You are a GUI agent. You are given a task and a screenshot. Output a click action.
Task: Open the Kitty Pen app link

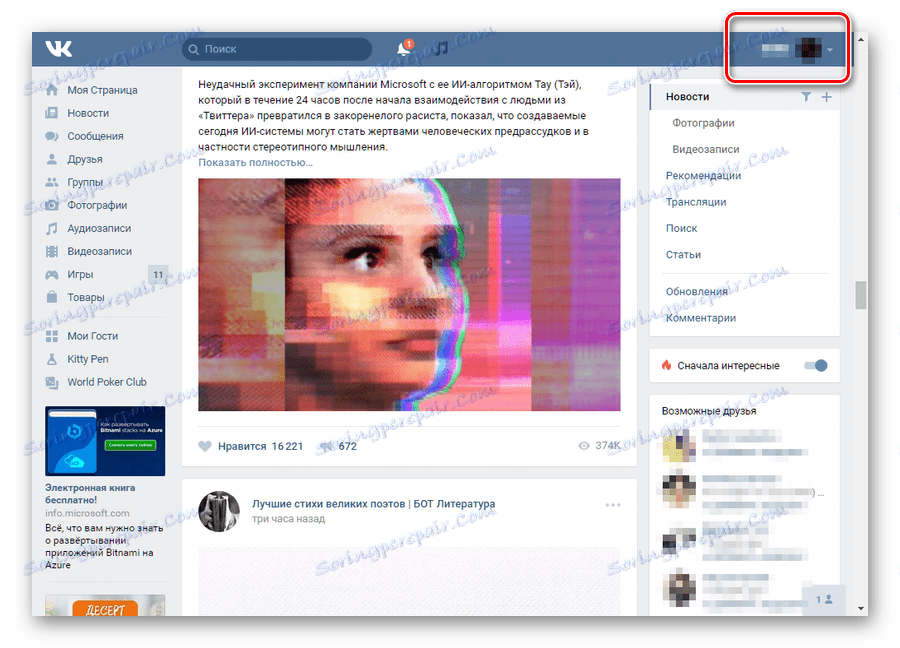tap(88, 359)
